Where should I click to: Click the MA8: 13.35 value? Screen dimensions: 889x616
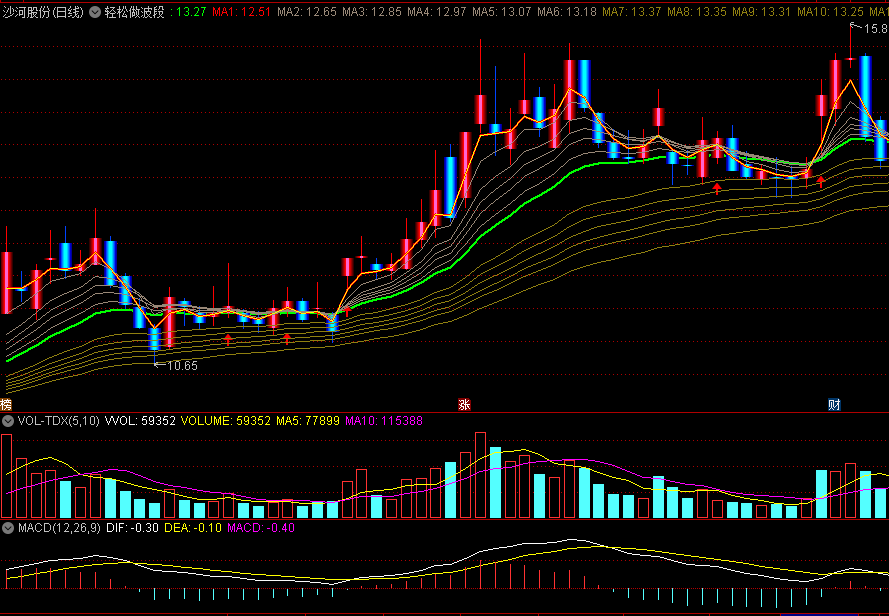point(697,12)
